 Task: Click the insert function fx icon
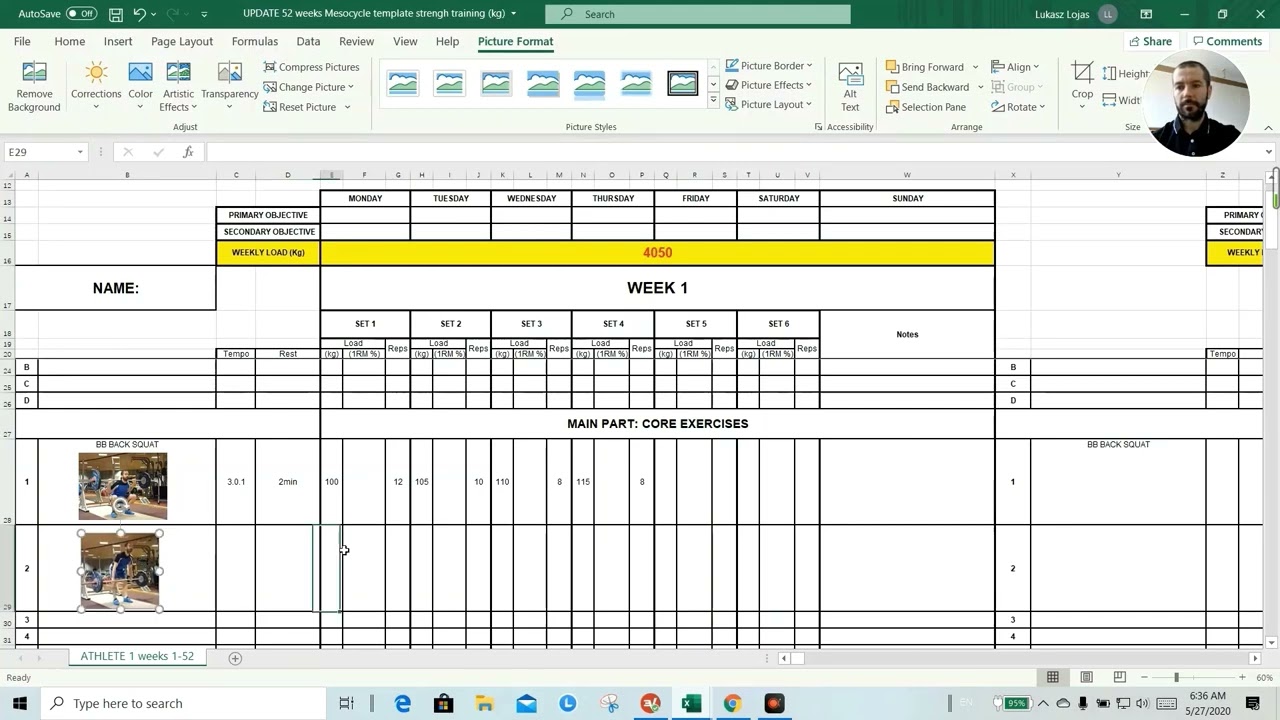click(188, 152)
